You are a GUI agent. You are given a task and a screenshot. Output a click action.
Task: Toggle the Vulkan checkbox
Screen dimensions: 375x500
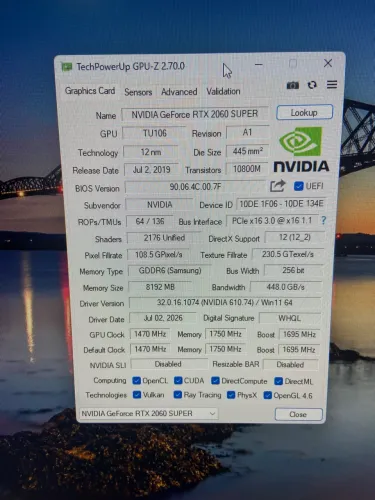[x=137, y=395]
